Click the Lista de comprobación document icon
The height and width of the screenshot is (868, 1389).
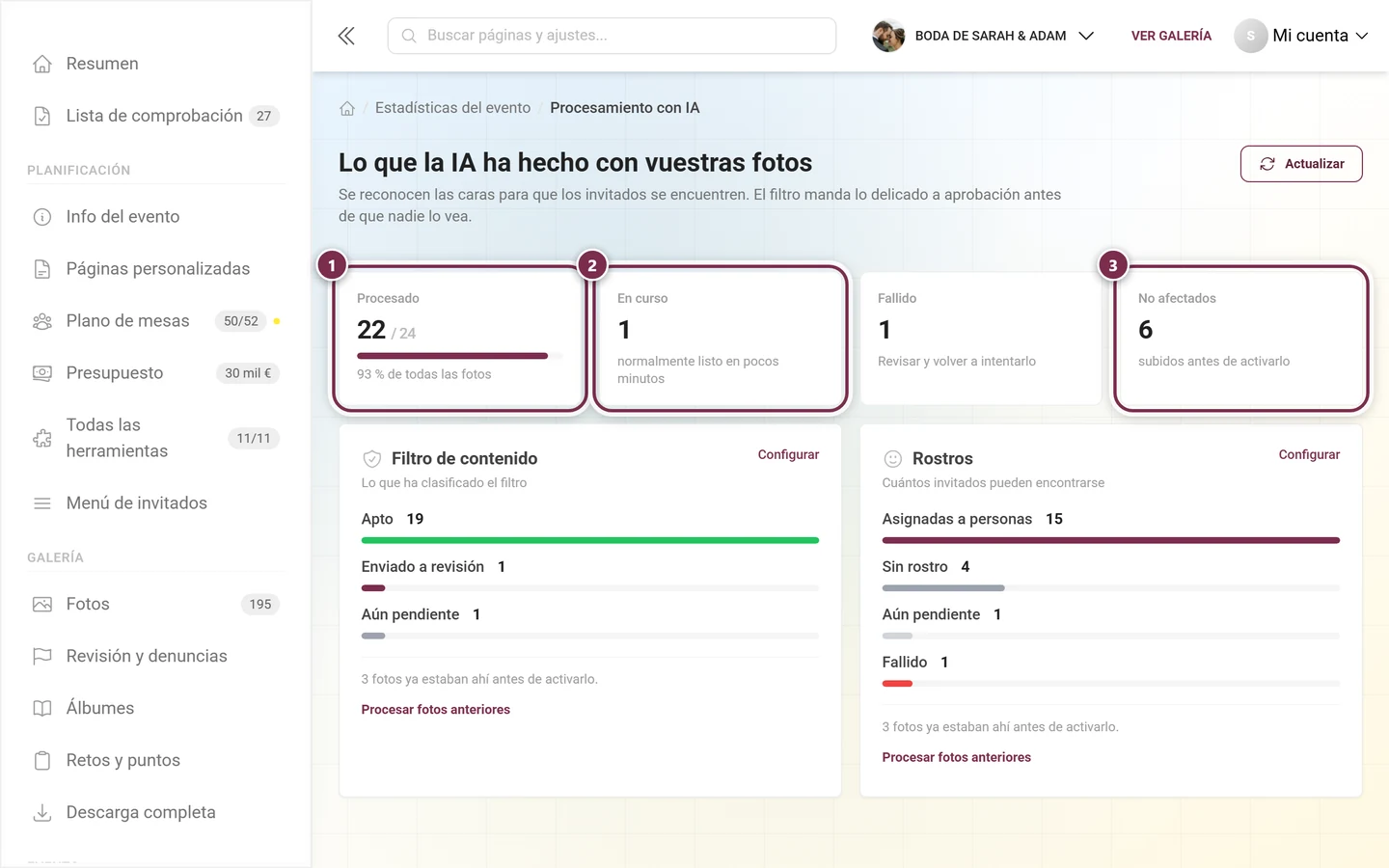click(42, 116)
